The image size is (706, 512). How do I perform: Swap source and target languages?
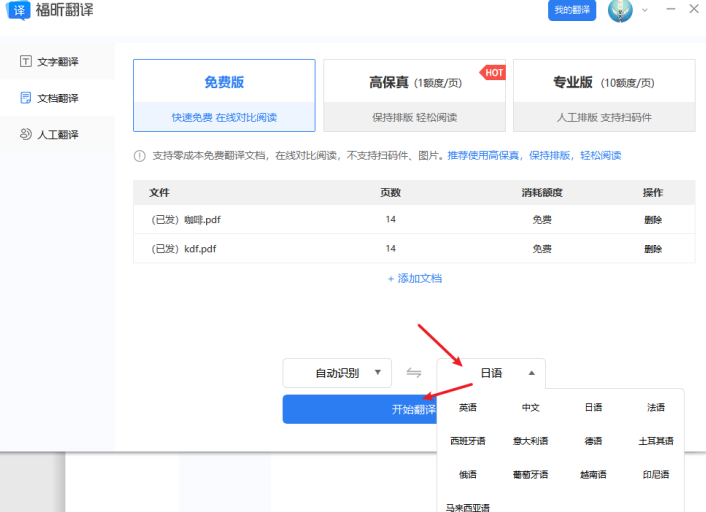pyautogui.click(x=414, y=373)
